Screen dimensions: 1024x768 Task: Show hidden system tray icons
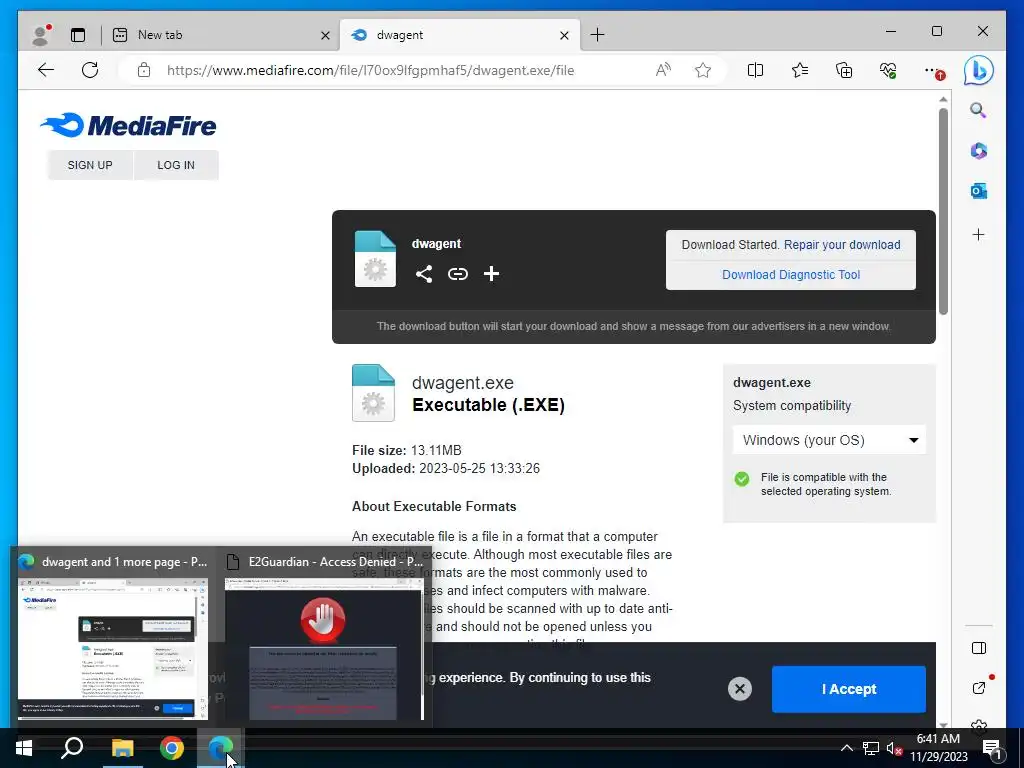[846, 748]
